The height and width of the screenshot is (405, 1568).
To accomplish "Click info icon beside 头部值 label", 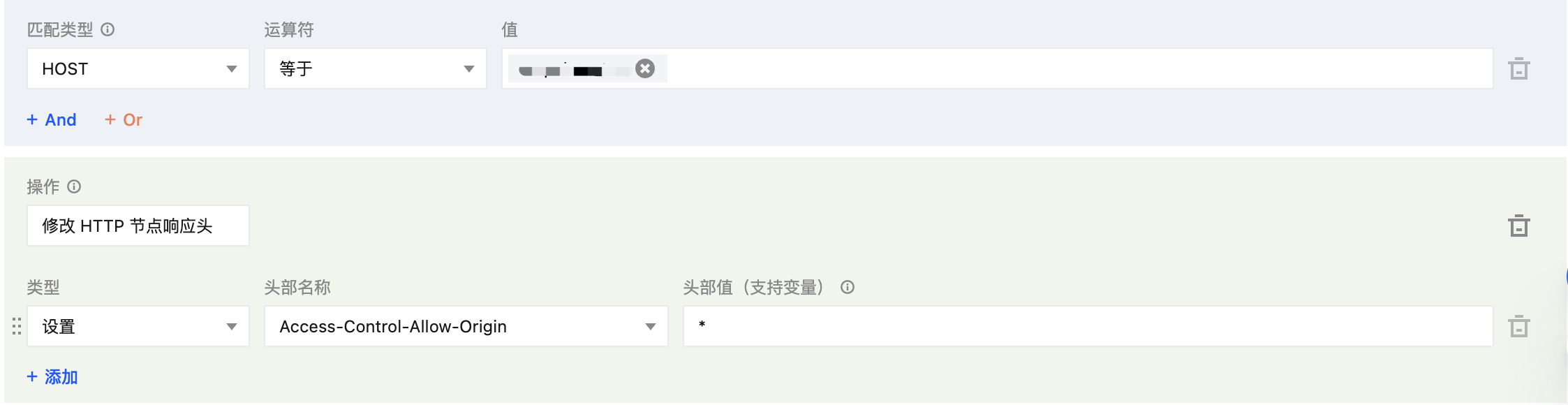I will coord(848,287).
